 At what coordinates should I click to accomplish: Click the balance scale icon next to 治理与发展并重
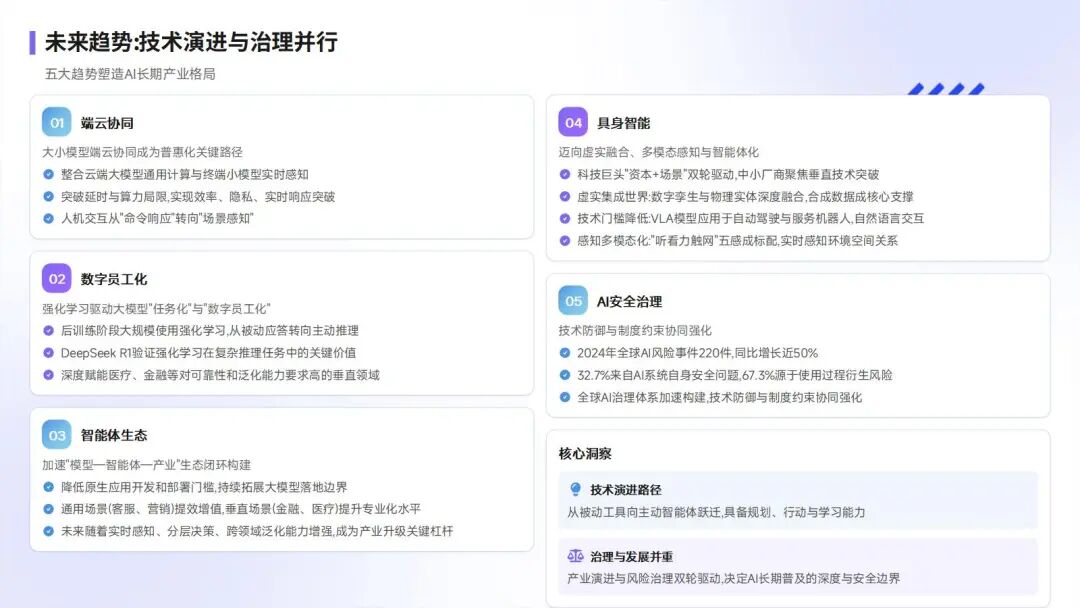coord(575,556)
